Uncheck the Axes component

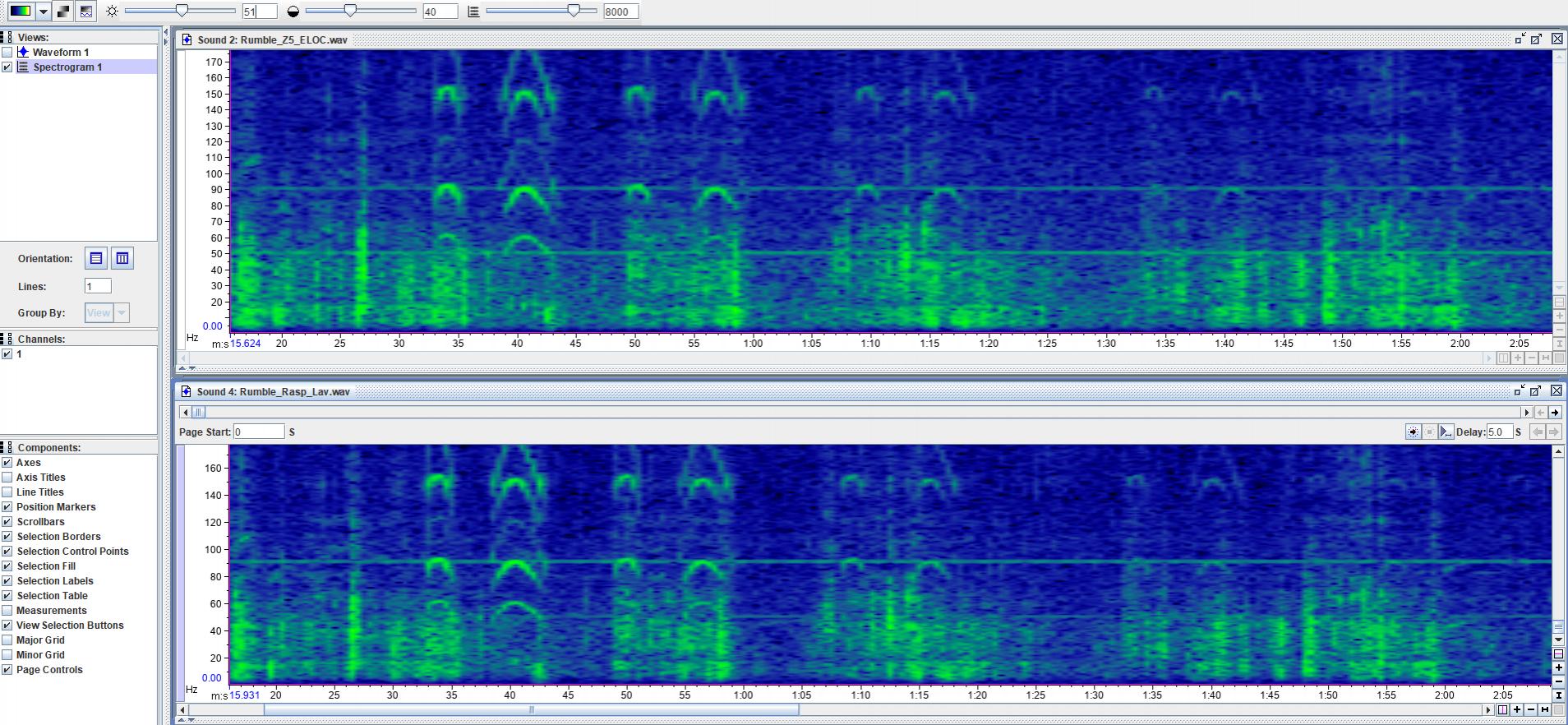click(x=7, y=462)
